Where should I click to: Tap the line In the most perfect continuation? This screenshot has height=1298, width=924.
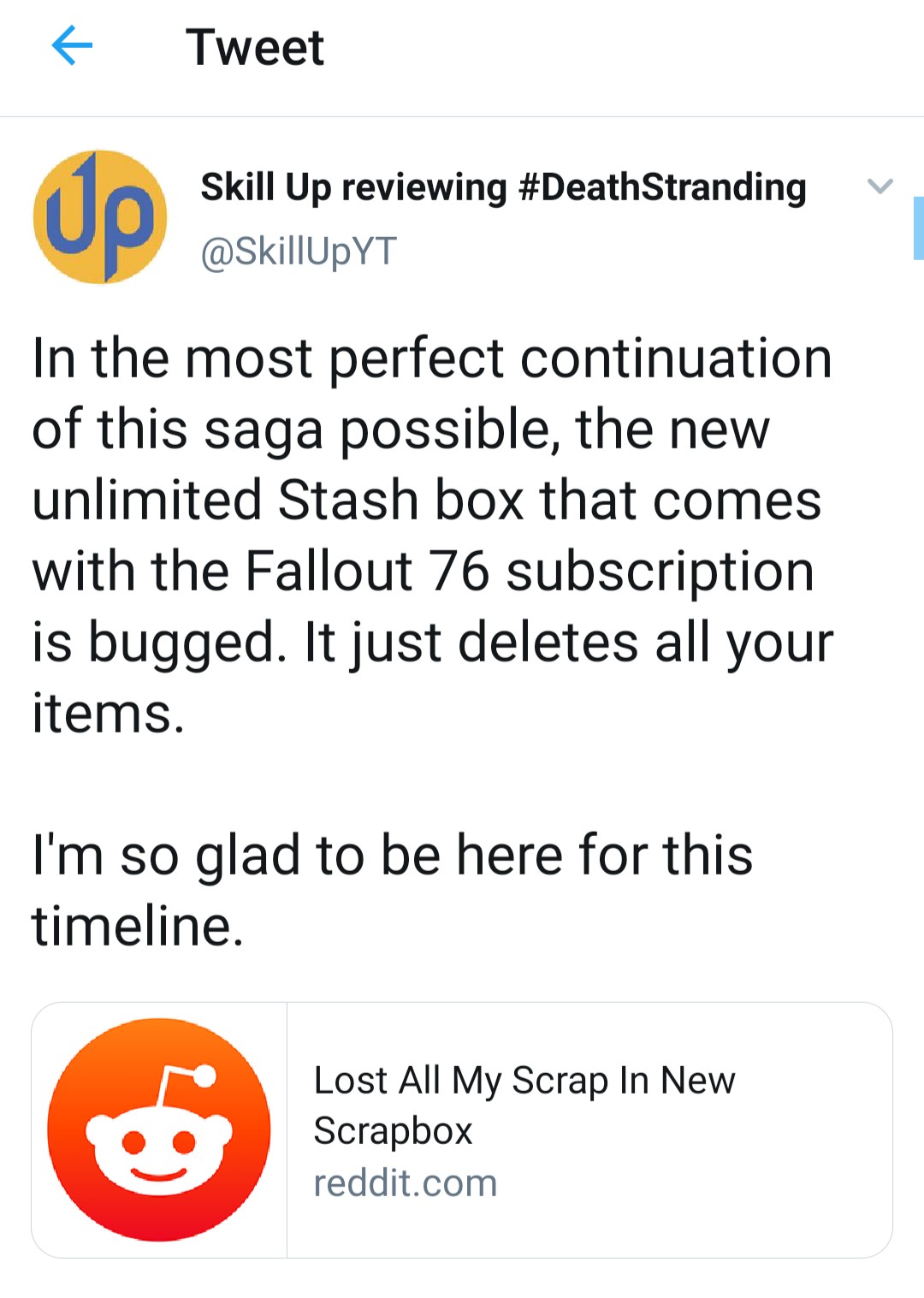coord(432,358)
